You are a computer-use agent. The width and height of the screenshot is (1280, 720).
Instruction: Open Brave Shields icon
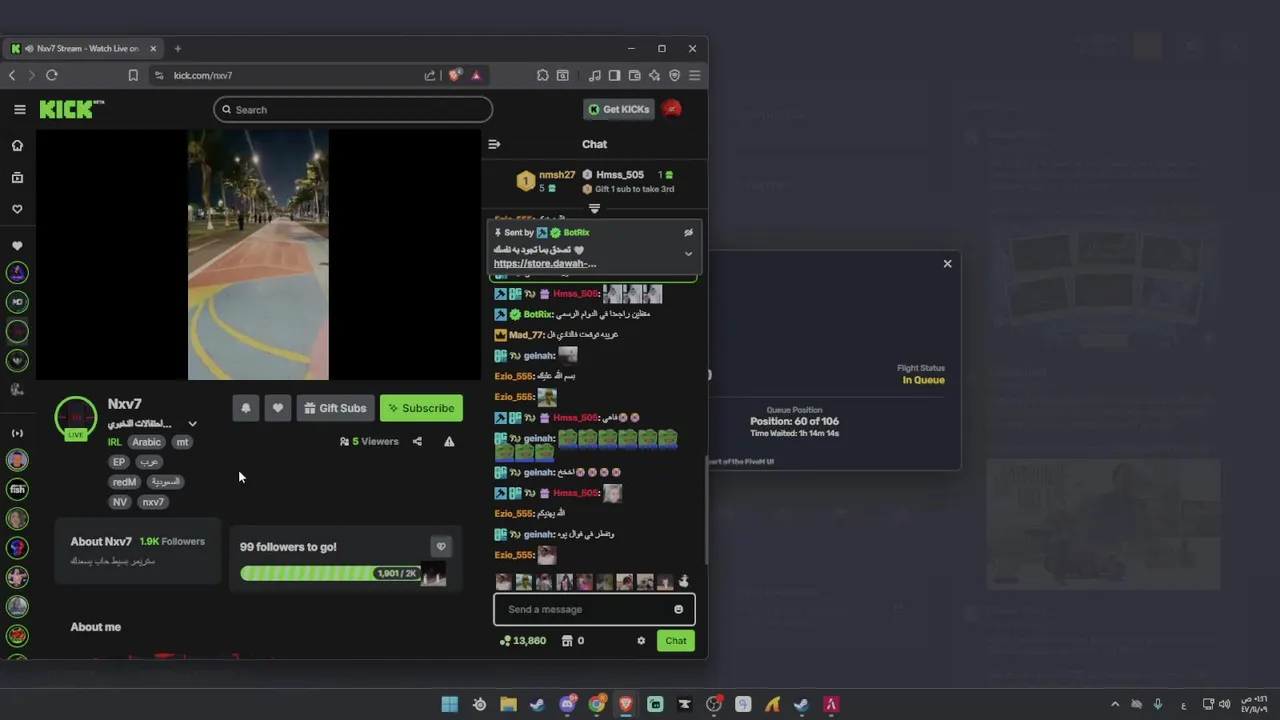coord(455,75)
